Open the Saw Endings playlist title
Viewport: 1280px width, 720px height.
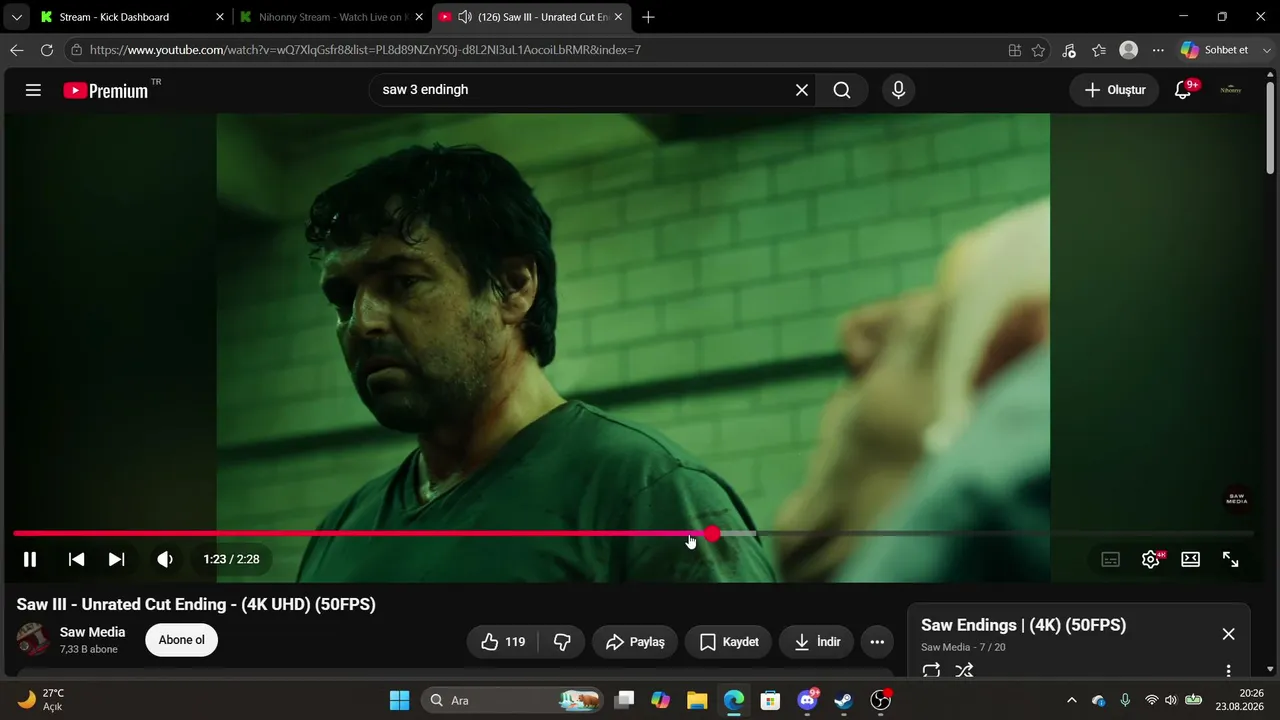[x=1023, y=625]
